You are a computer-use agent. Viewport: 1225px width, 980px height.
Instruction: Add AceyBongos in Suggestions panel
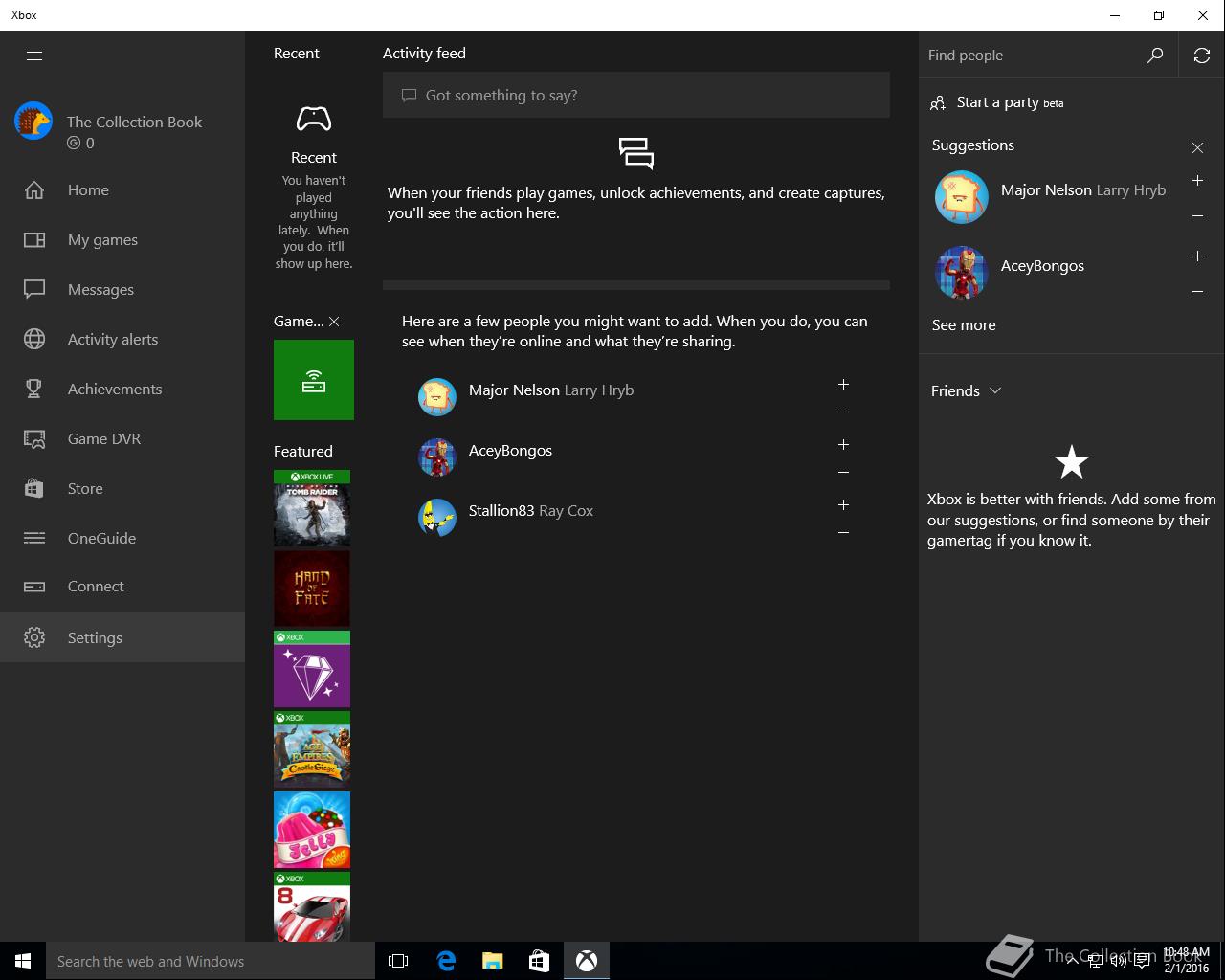(x=1197, y=256)
